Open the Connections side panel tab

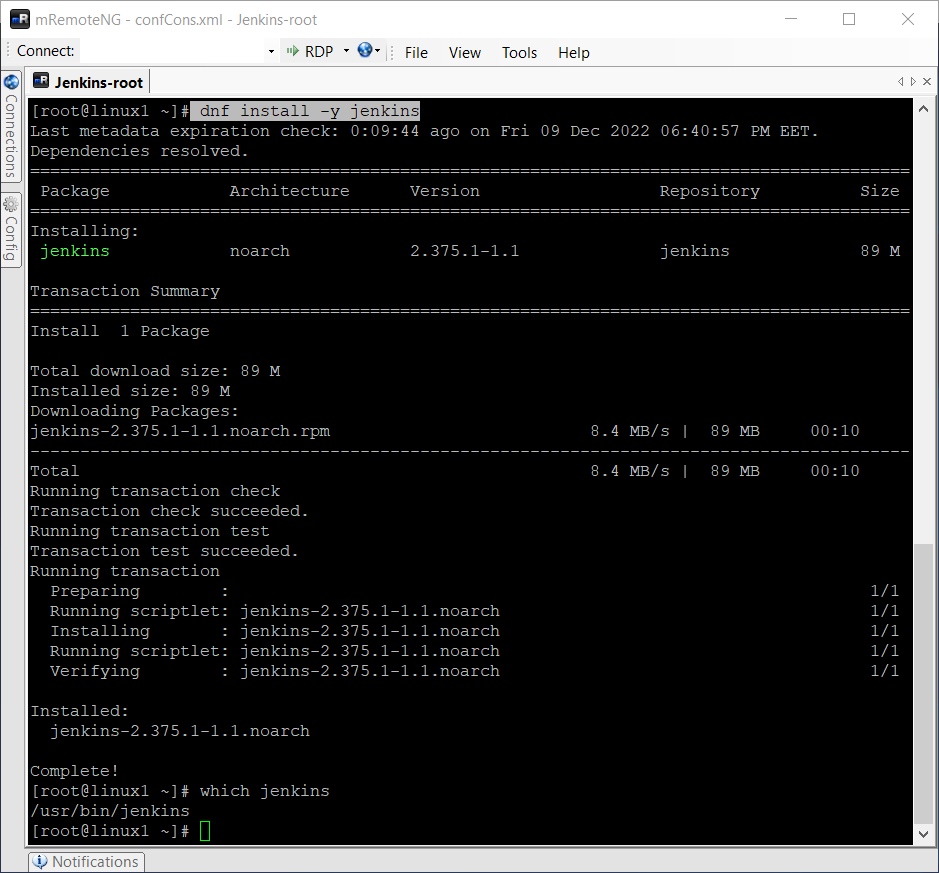pos(11,126)
